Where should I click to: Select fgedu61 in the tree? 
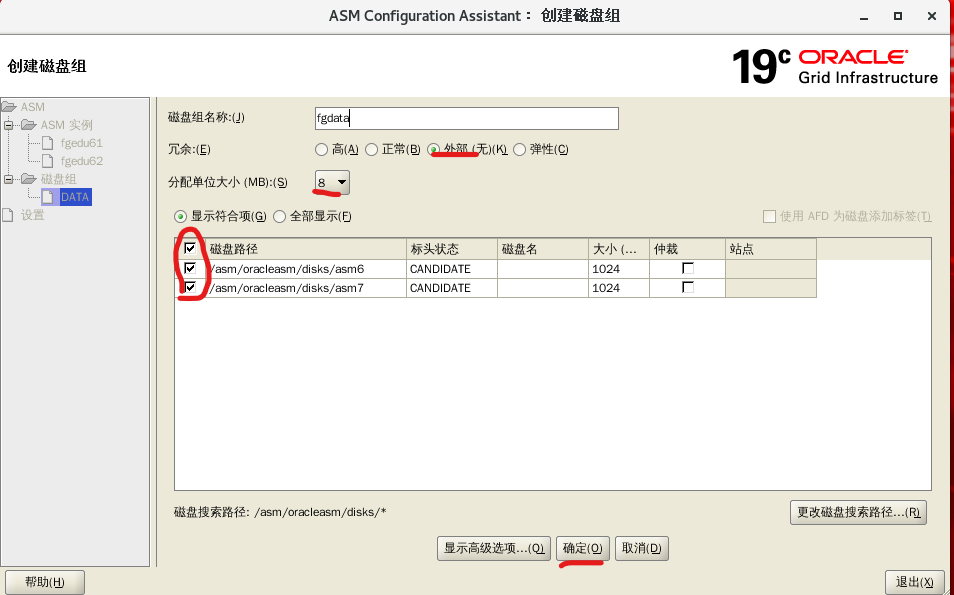point(82,143)
